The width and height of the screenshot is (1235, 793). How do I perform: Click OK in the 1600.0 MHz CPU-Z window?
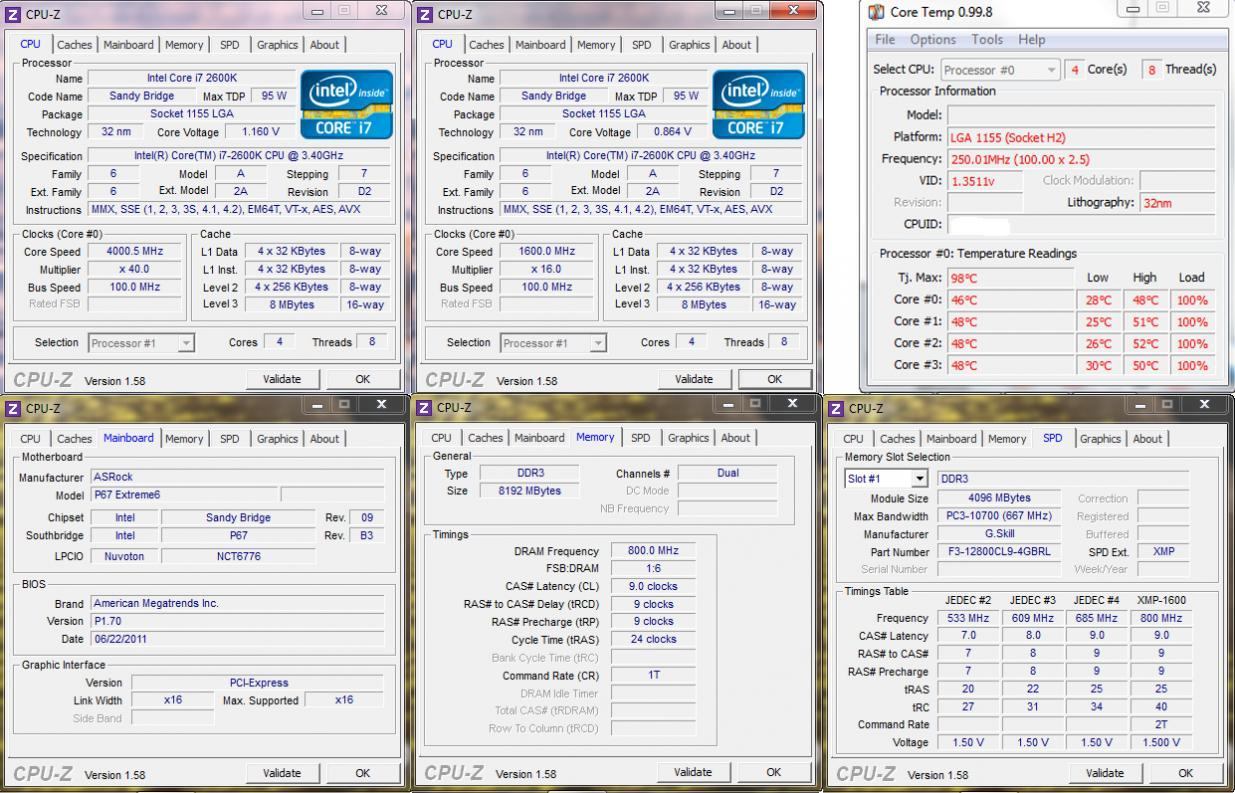pyautogui.click(x=774, y=379)
